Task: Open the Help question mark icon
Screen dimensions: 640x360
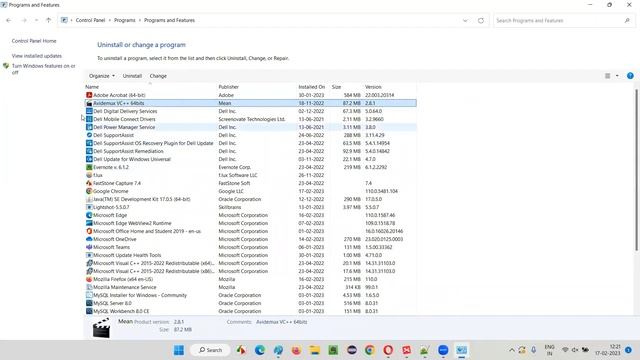Action: tap(630, 76)
